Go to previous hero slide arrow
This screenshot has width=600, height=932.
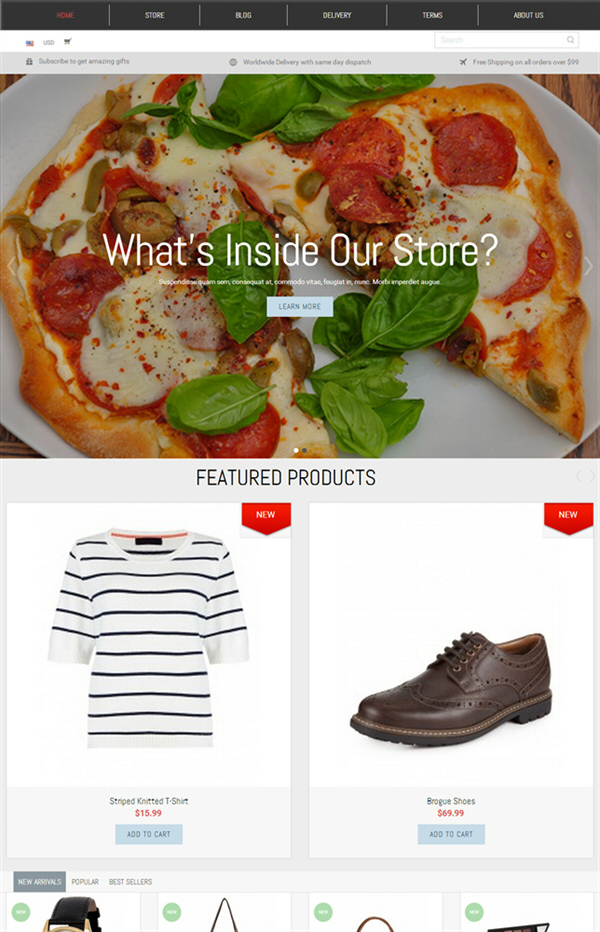(x=12, y=266)
